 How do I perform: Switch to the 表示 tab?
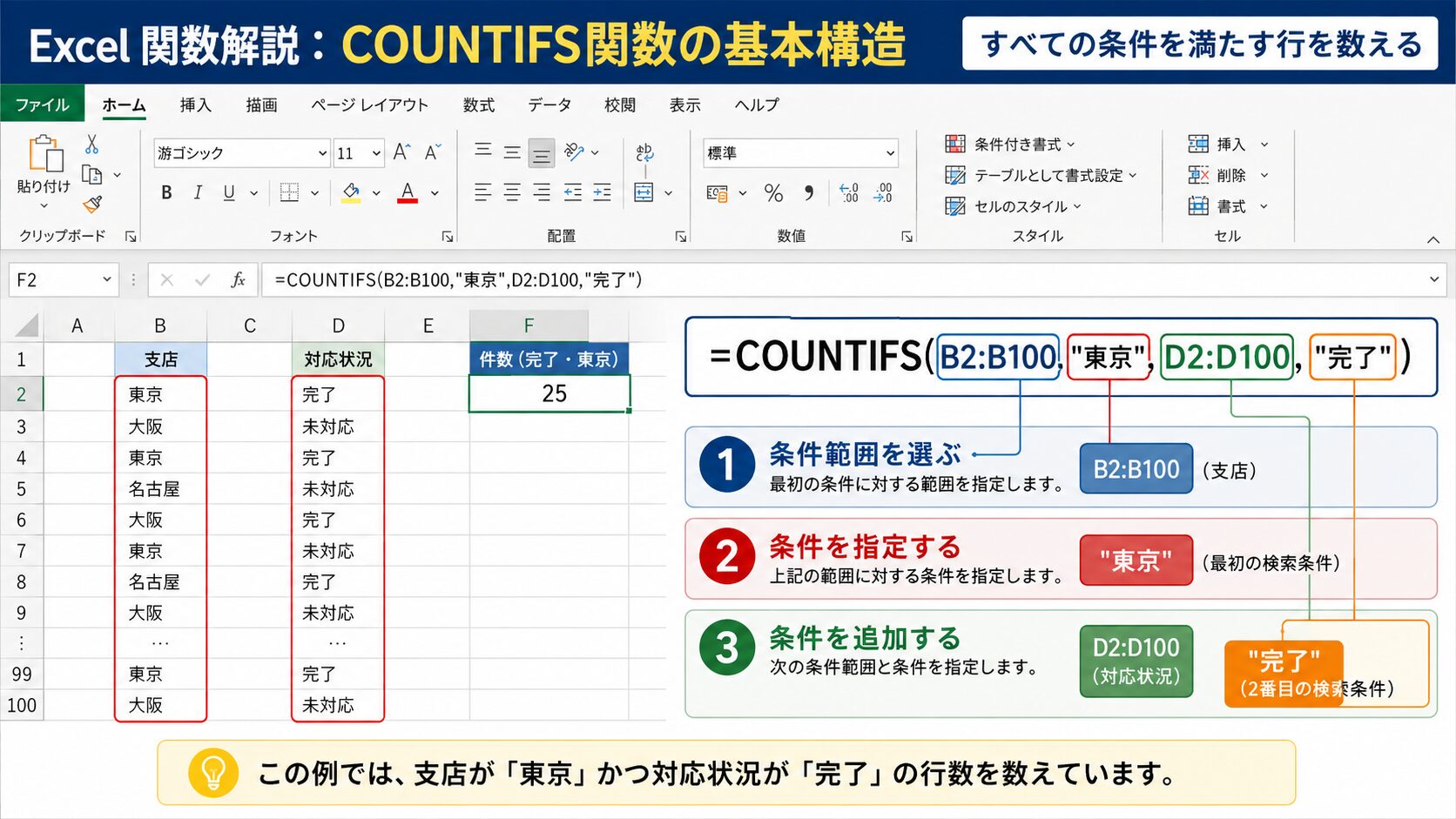pos(684,104)
